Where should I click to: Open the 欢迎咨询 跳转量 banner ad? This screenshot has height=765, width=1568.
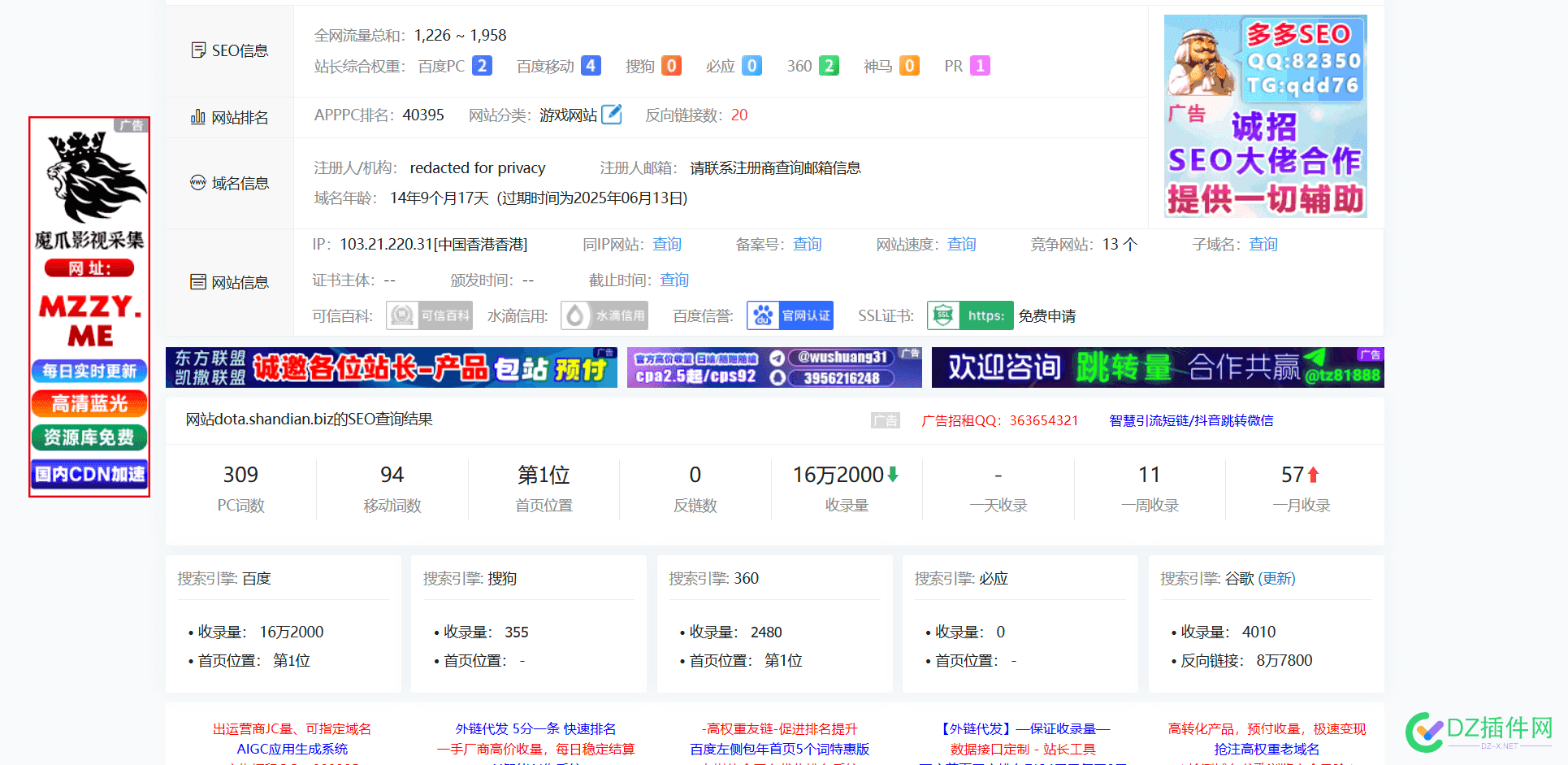click(x=1158, y=367)
